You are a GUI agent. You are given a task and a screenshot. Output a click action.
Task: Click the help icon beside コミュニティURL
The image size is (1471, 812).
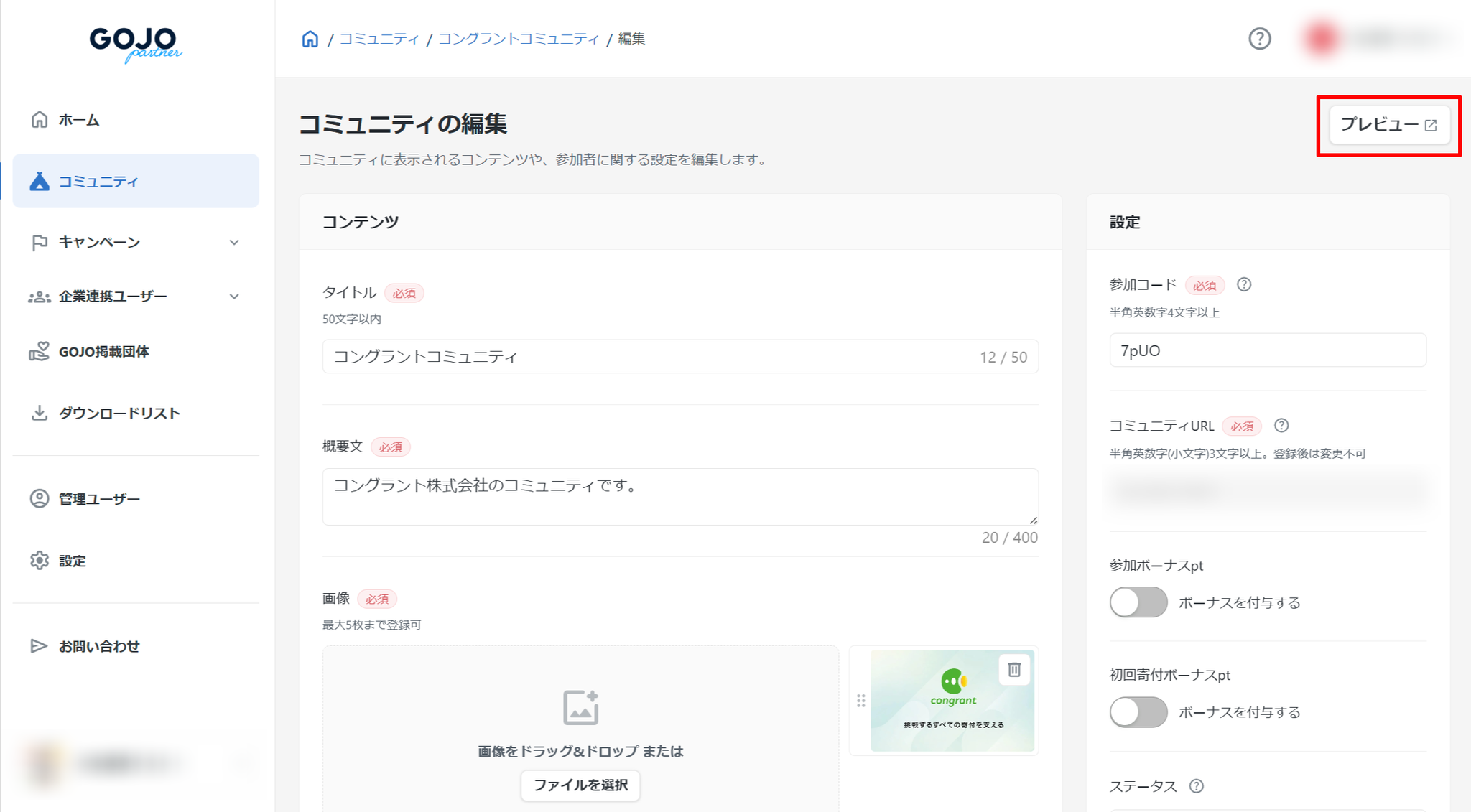(x=1281, y=426)
